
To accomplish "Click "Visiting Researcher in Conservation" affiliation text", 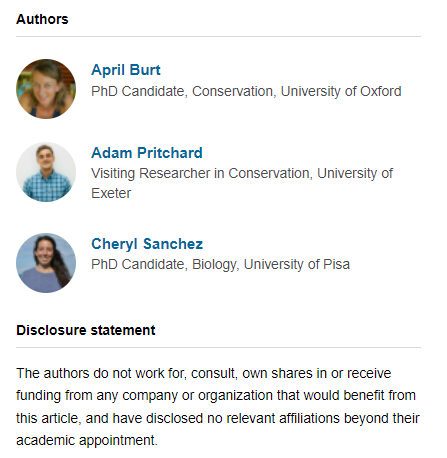I will pyautogui.click(x=202, y=173).
